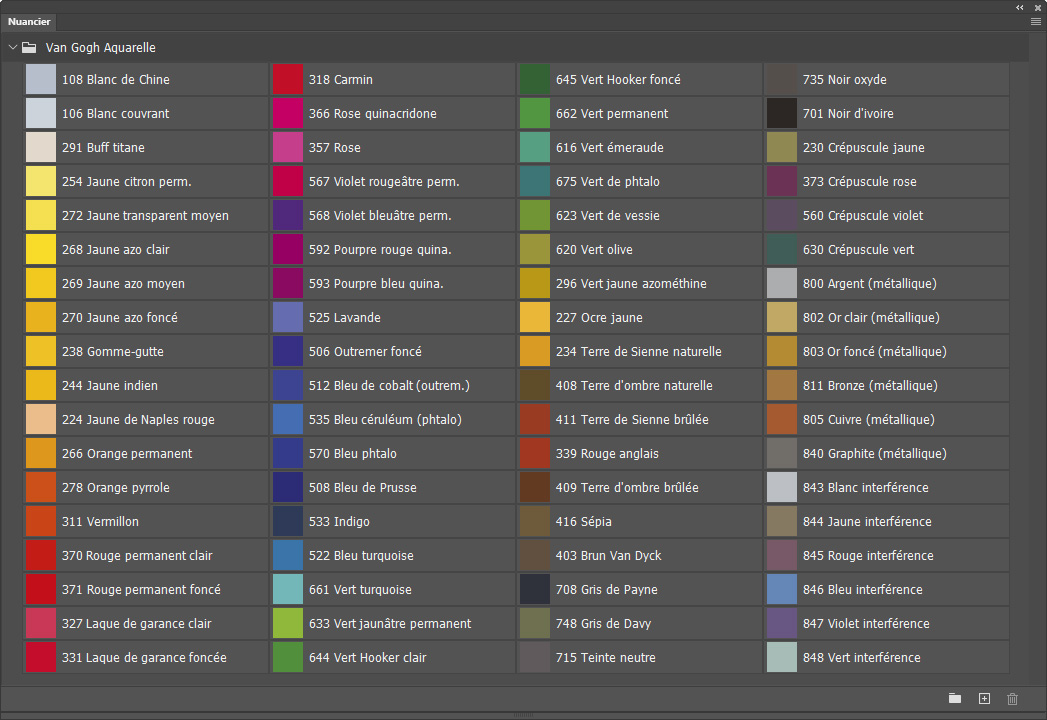Viewport: 1047px width, 720px height.
Task: Create a new swatch group
Action: click(955, 699)
